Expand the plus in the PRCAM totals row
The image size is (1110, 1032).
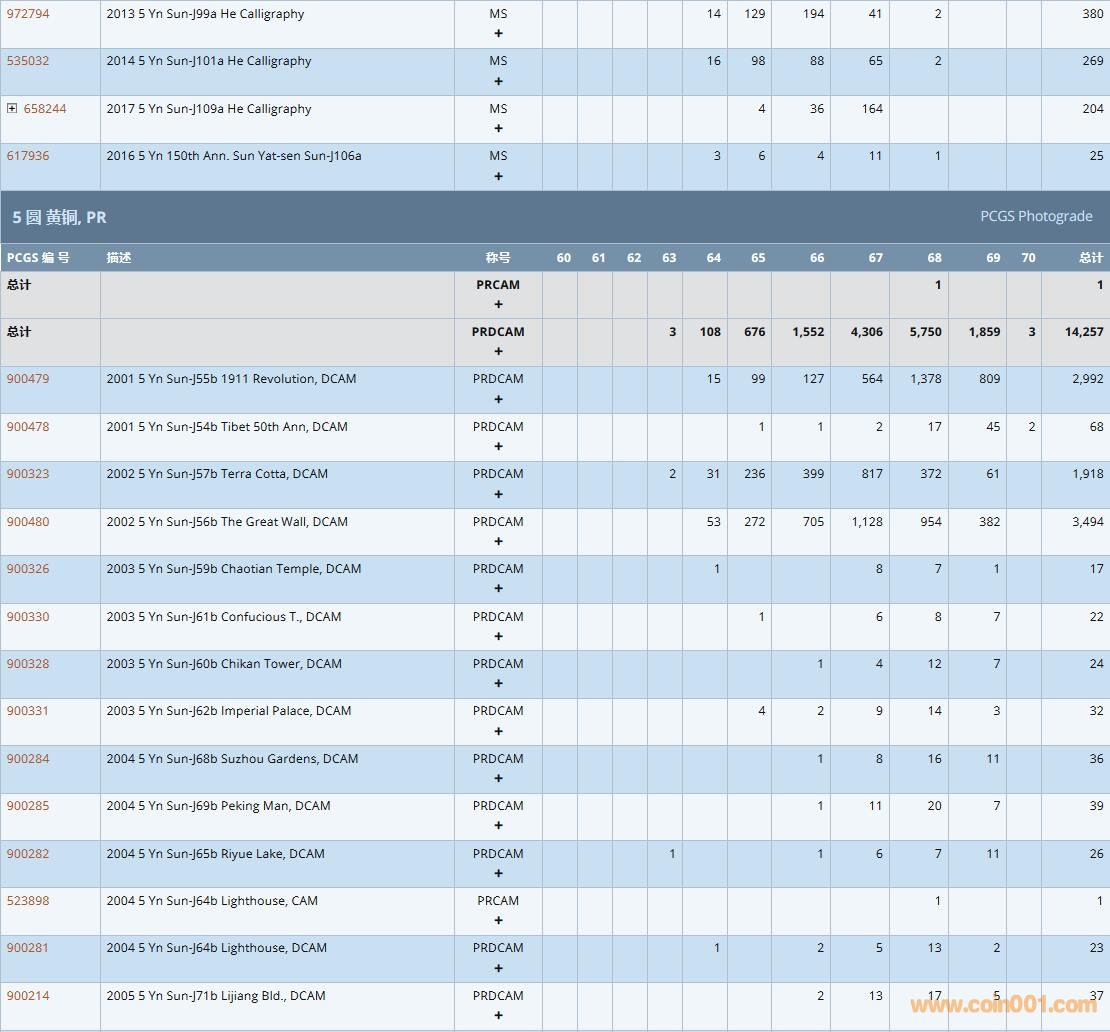click(498, 304)
